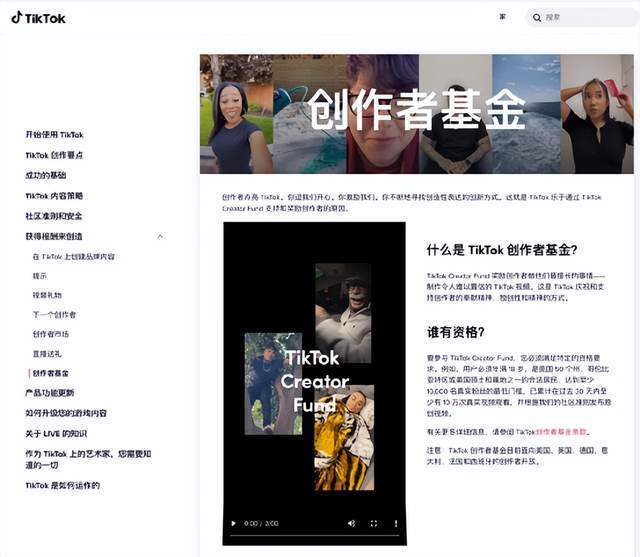The width and height of the screenshot is (640, 557).
Task: Collapse the 获得报酬来创造 section chevron
Action: point(160,236)
